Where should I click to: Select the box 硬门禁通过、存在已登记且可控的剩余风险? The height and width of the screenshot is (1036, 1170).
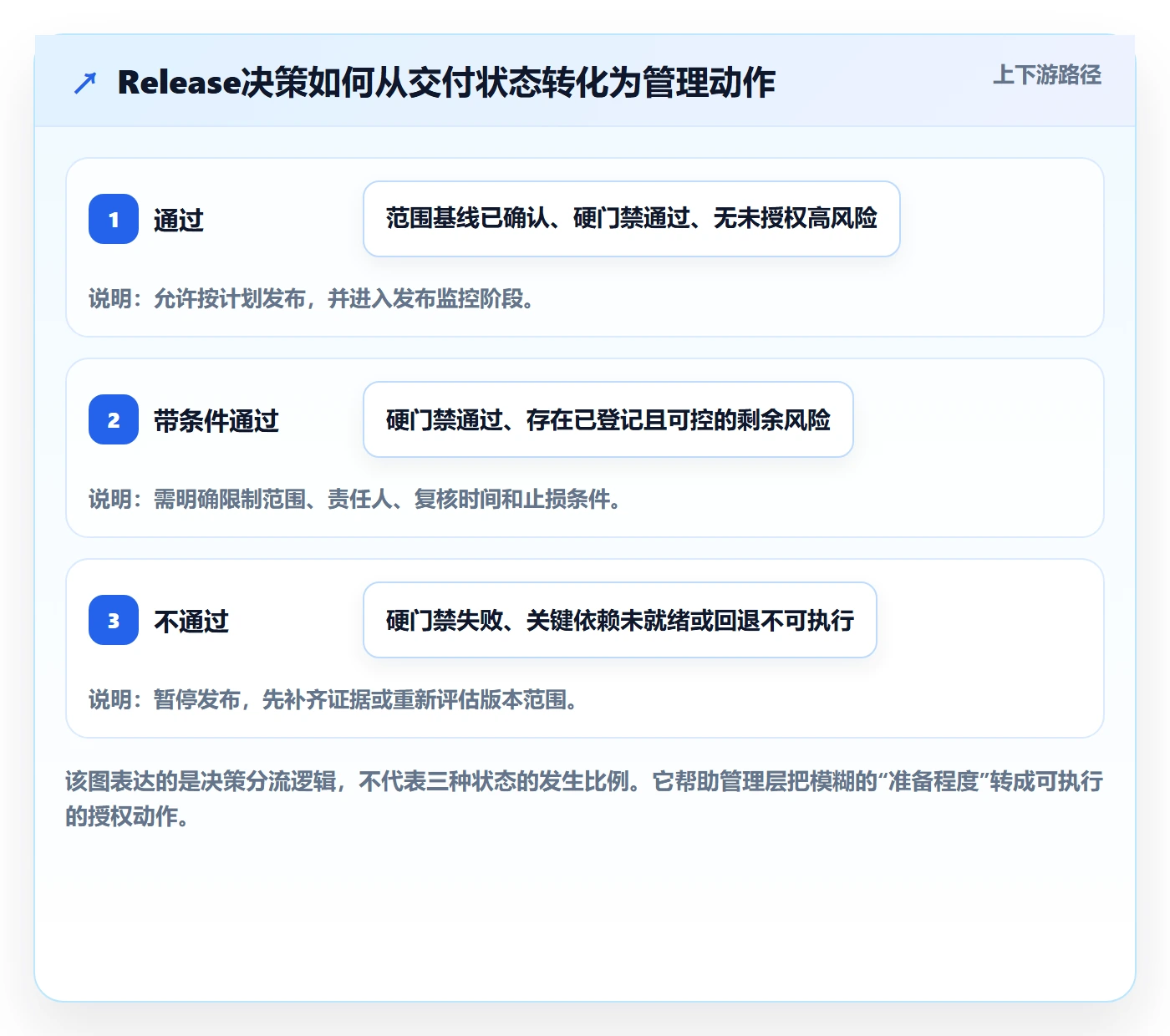[608, 419]
